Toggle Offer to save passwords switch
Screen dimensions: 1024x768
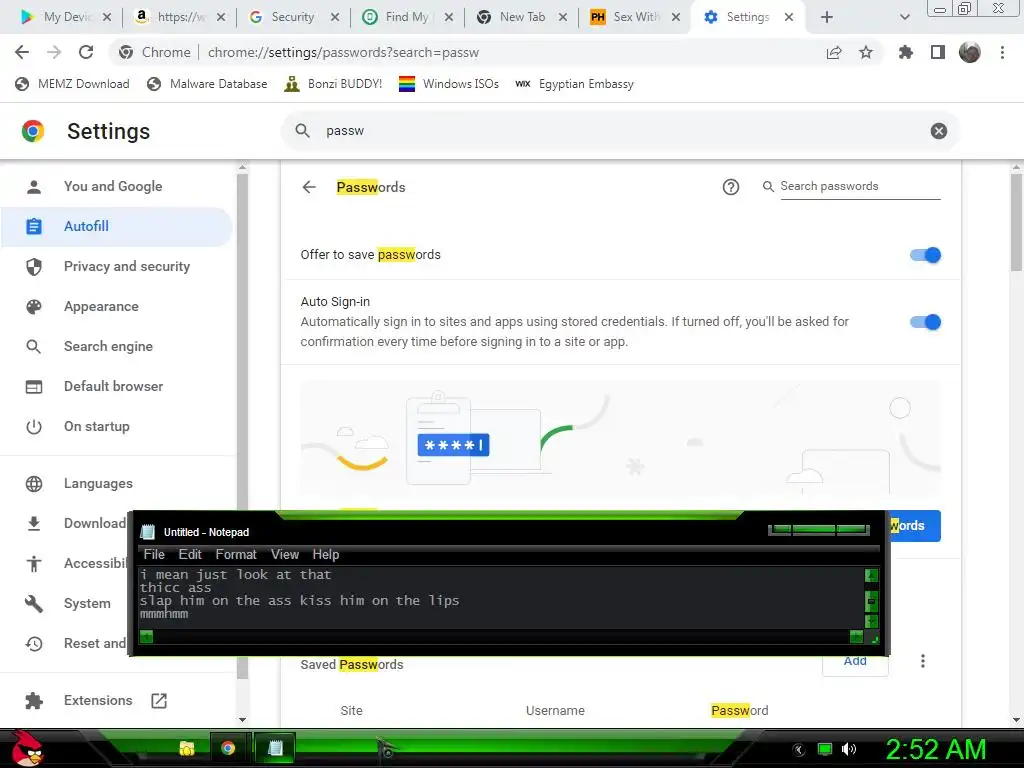(x=925, y=255)
